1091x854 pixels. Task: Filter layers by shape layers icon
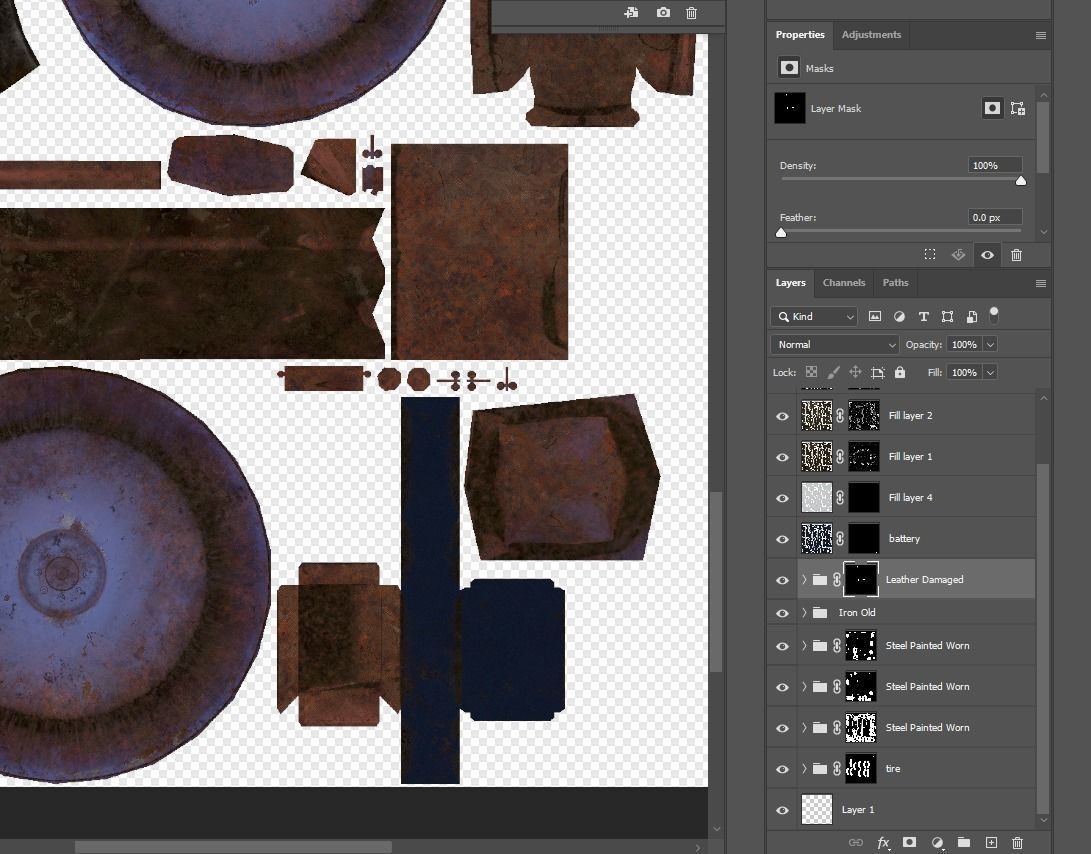click(x=947, y=317)
